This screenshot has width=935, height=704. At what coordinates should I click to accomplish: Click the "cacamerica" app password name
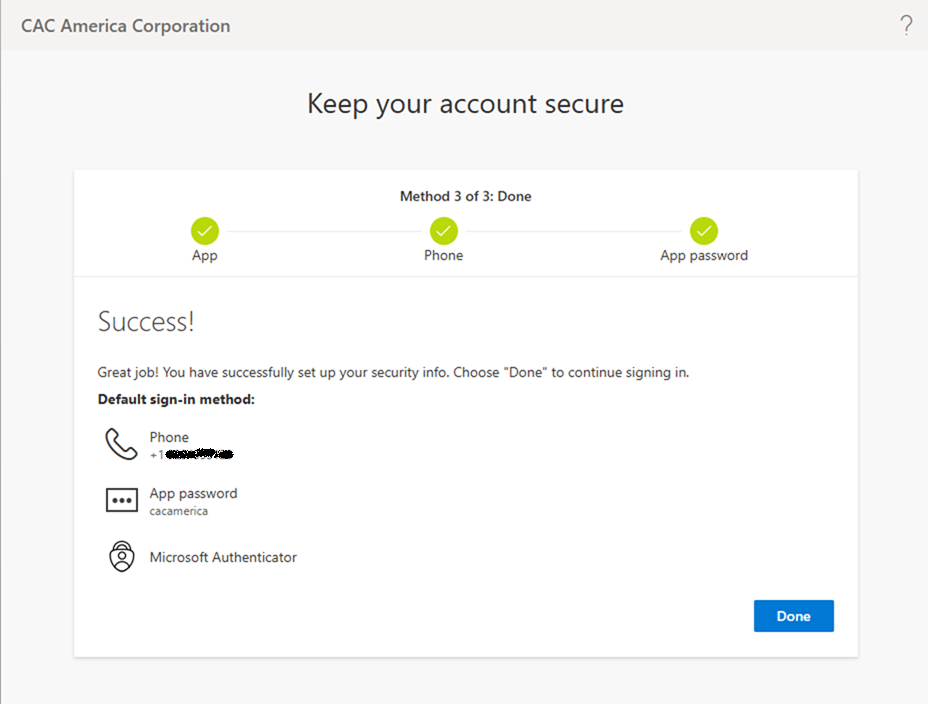click(x=178, y=511)
